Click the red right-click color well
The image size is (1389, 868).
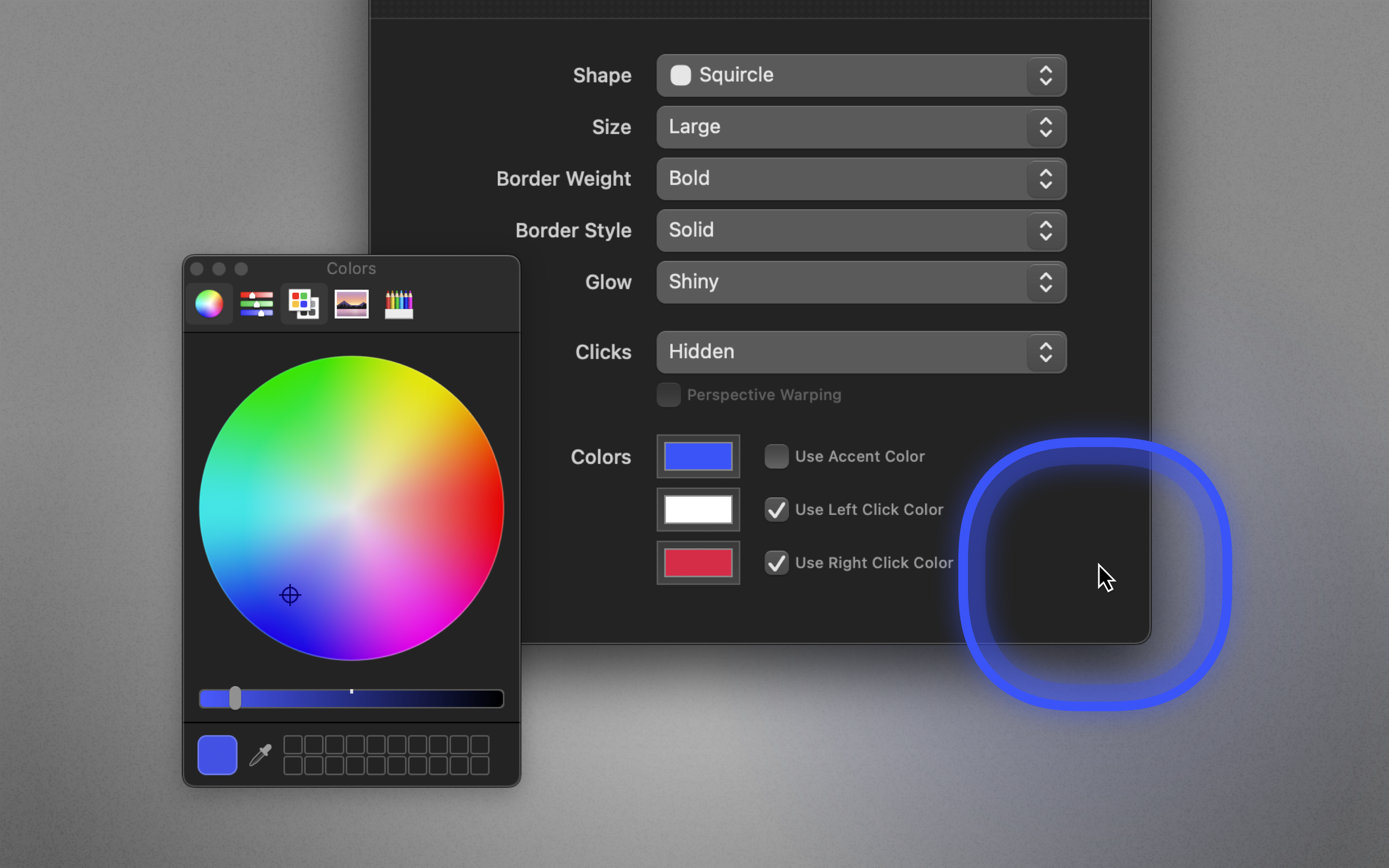(x=698, y=563)
